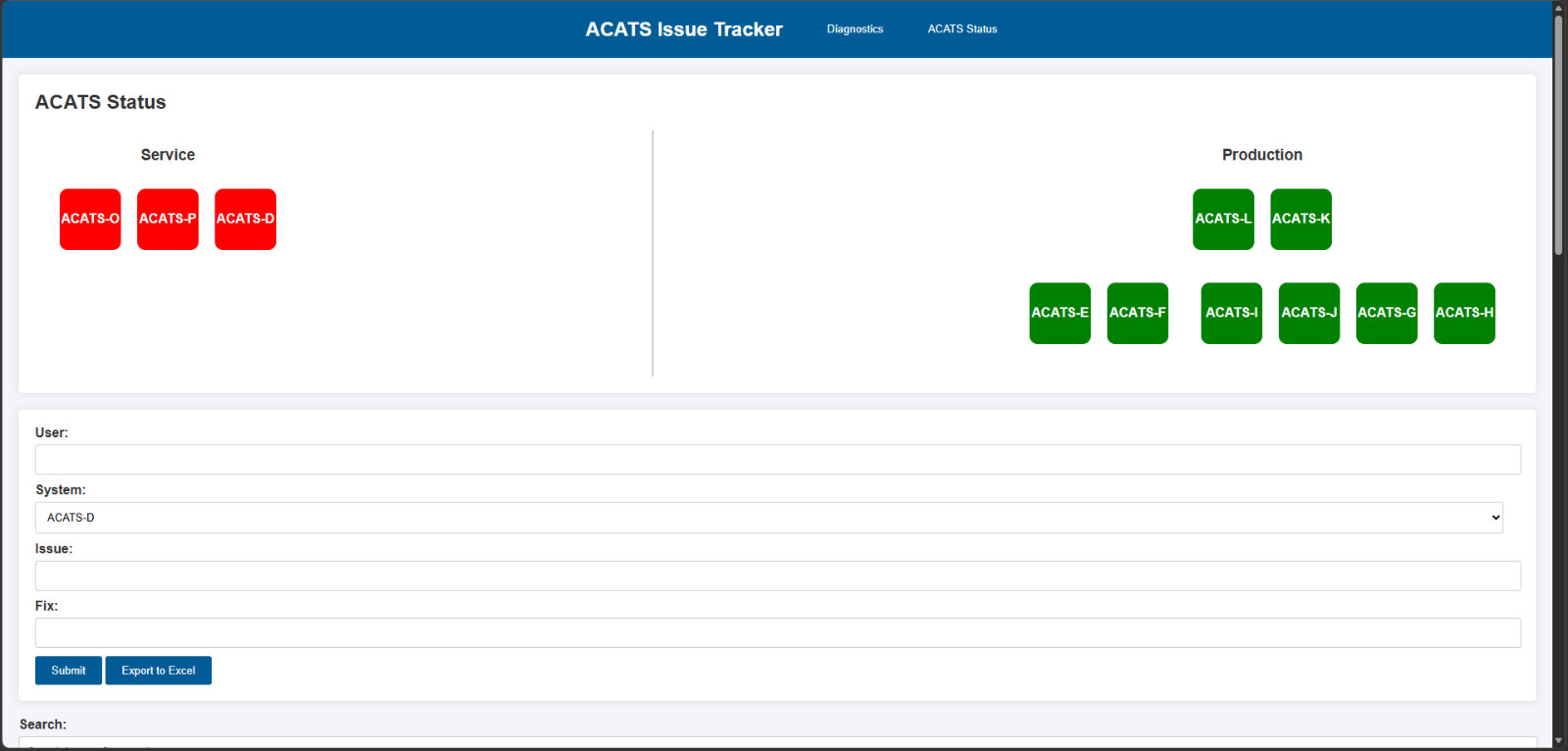
Task: Focus the Issue text field
Action: [778, 576]
